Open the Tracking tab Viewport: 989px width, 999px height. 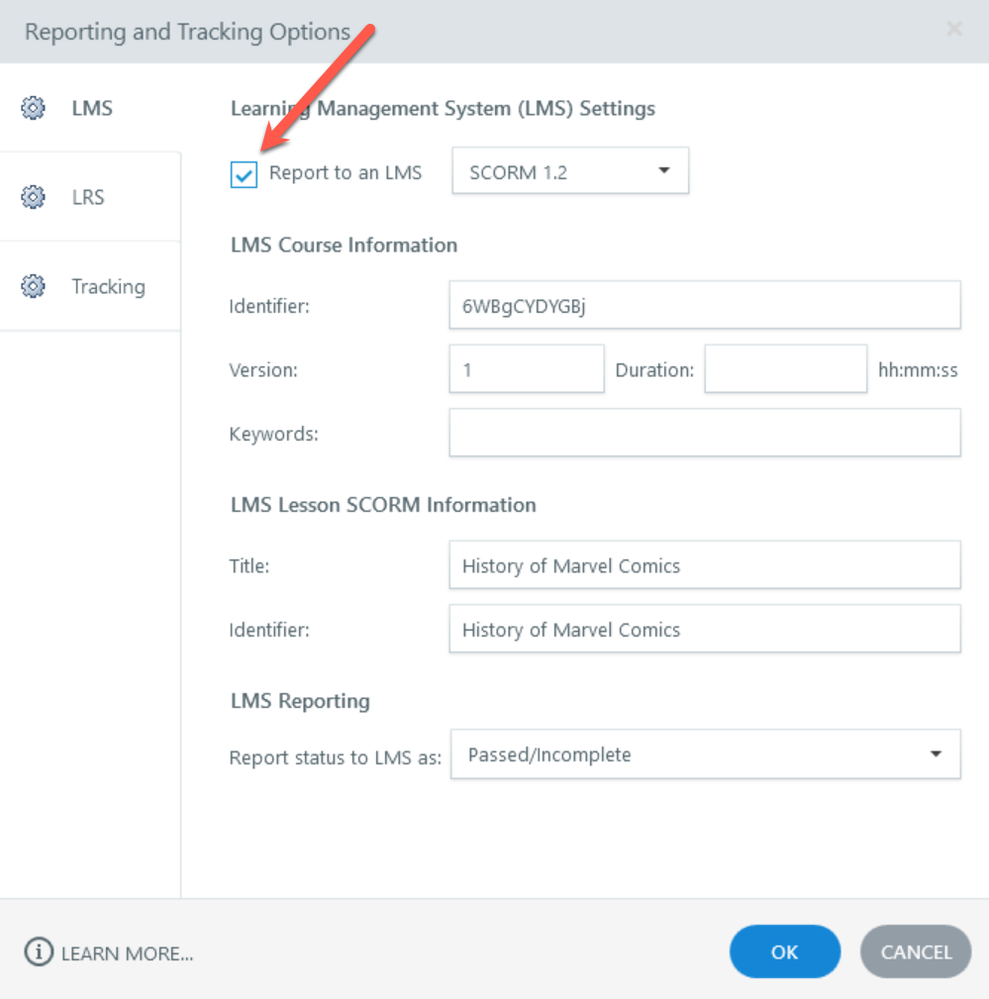108,287
